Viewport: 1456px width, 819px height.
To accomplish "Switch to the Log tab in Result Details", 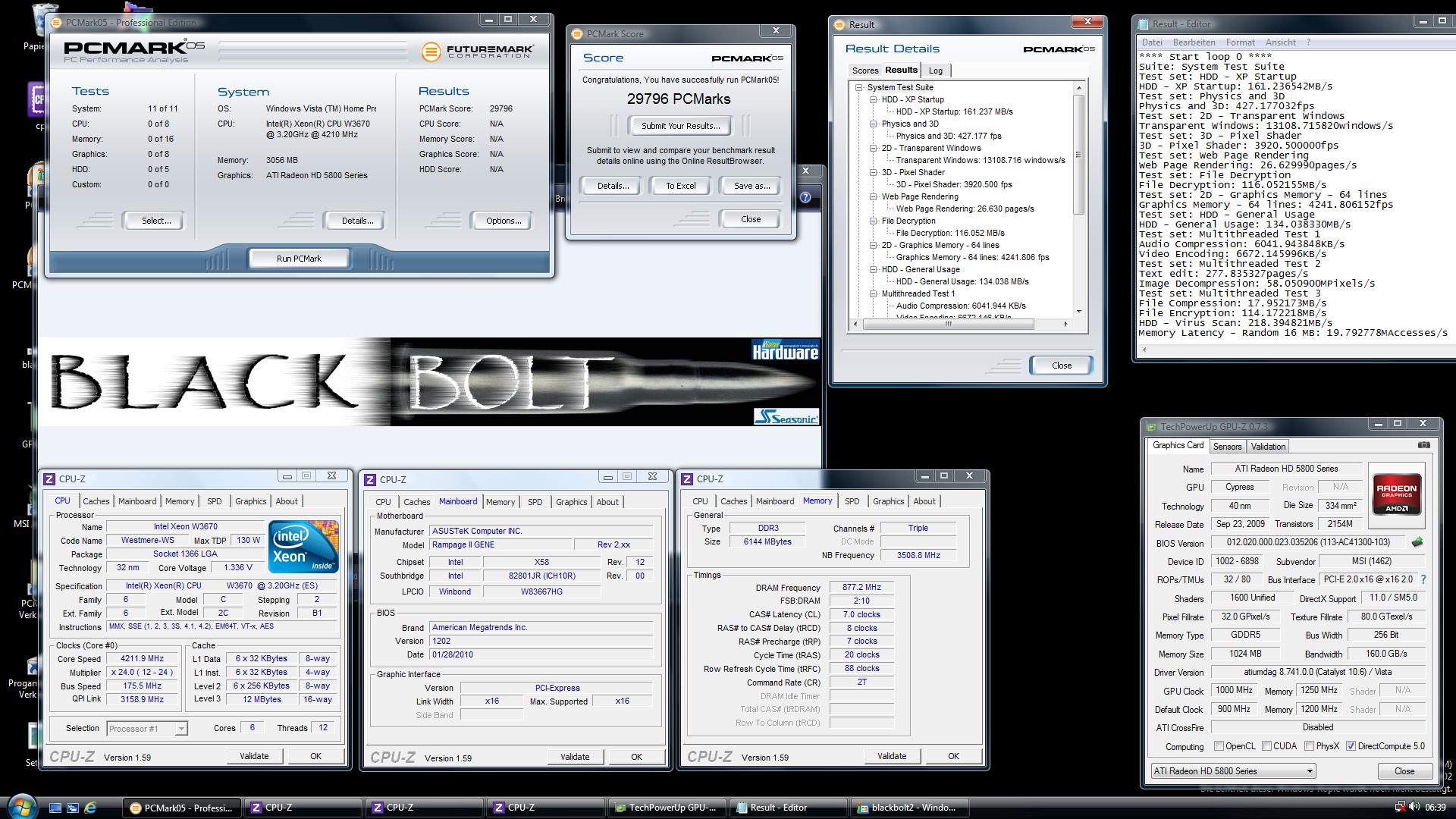I will click(x=936, y=71).
